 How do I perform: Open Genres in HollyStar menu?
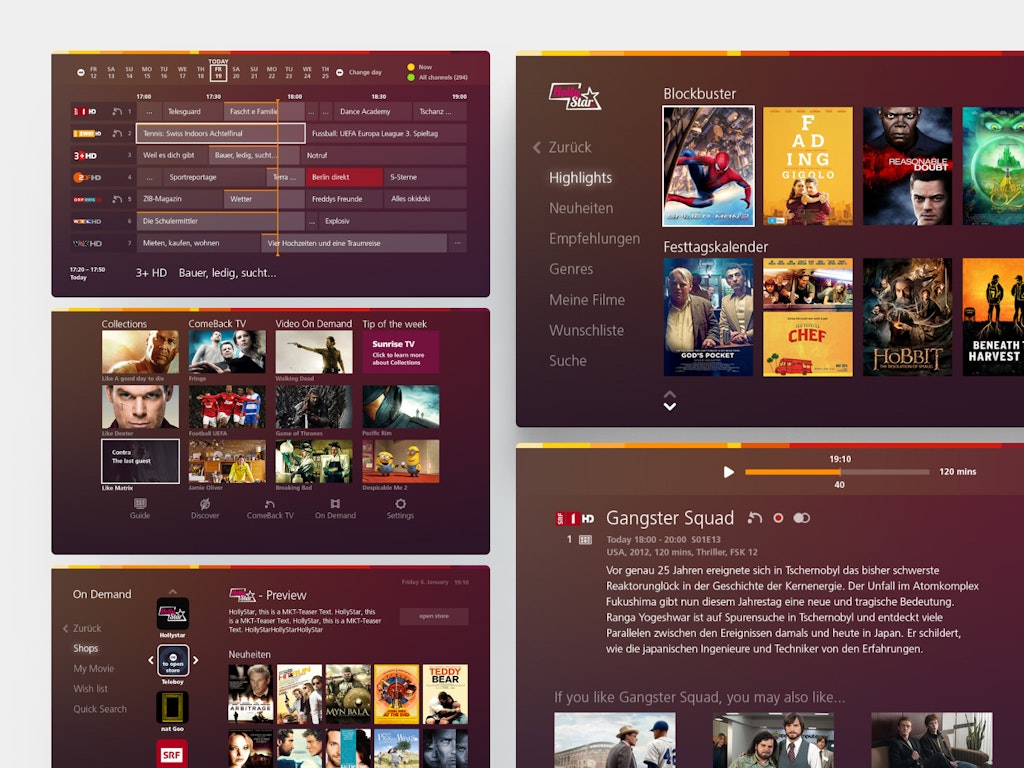click(571, 269)
